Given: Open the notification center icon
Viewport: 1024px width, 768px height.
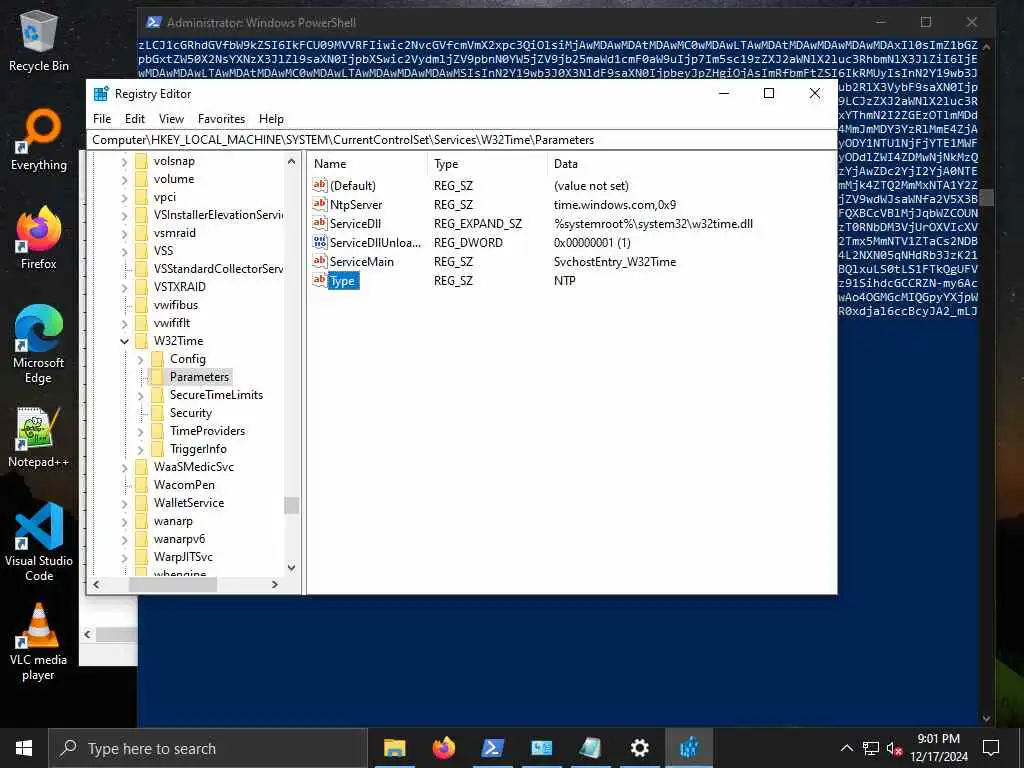Looking at the screenshot, I should pyautogui.click(x=991, y=748).
